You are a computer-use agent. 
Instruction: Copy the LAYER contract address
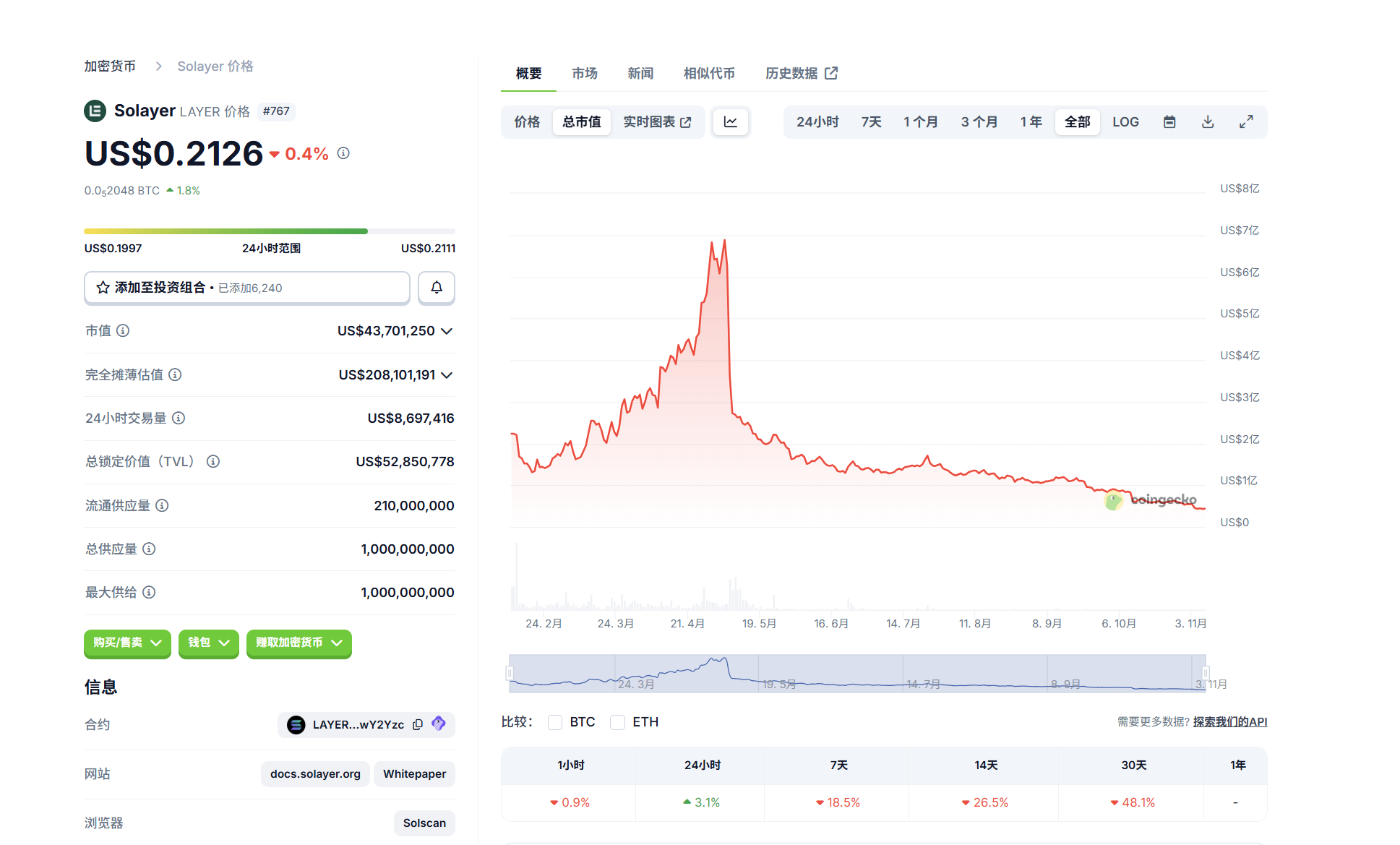(x=418, y=724)
